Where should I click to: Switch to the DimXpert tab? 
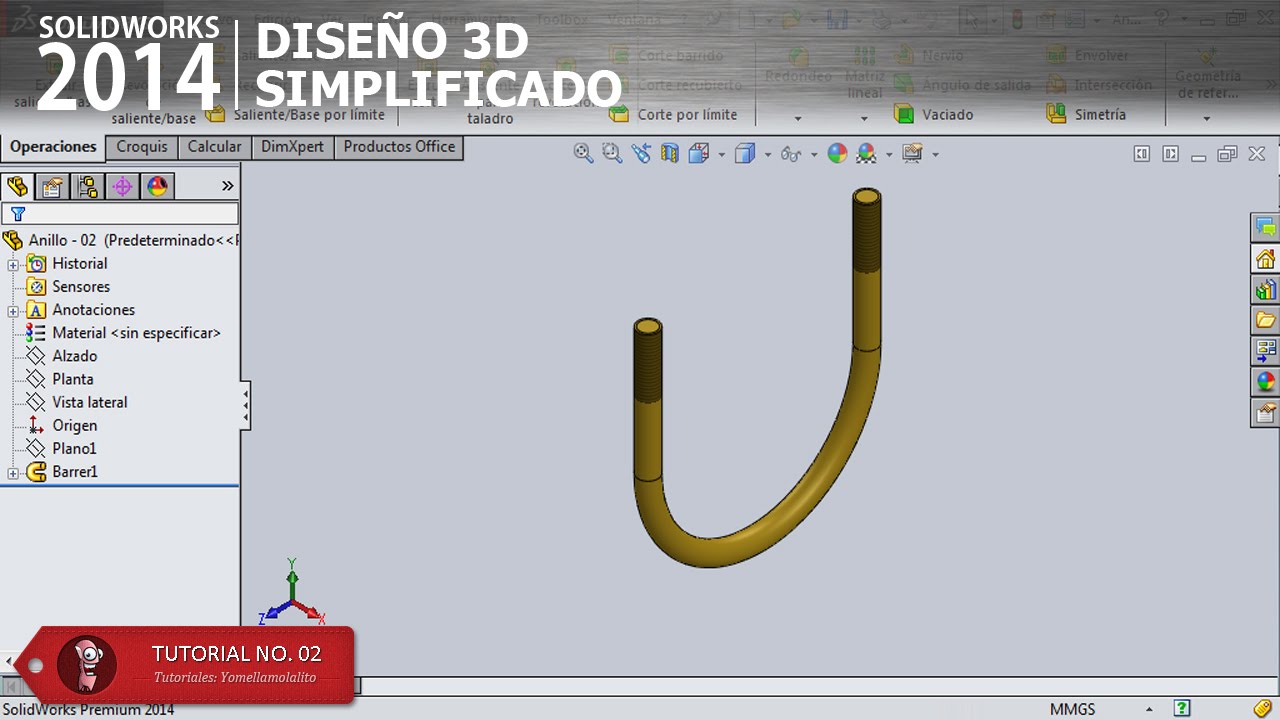(292, 147)
